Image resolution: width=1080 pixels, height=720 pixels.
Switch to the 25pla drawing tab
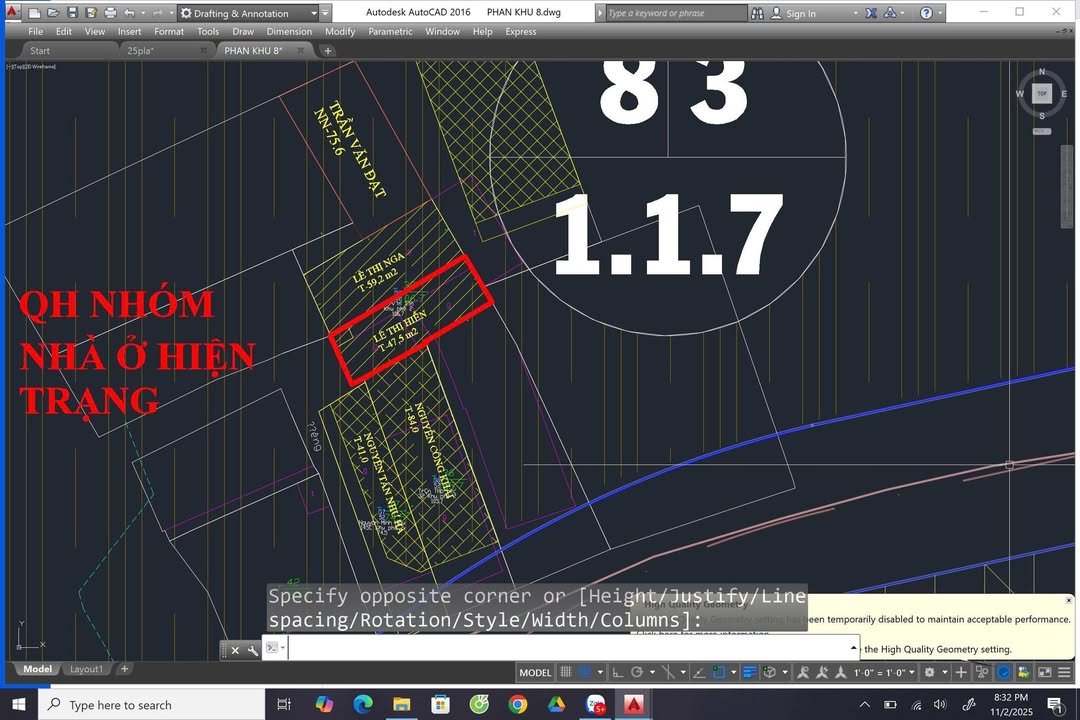[141, 50]
